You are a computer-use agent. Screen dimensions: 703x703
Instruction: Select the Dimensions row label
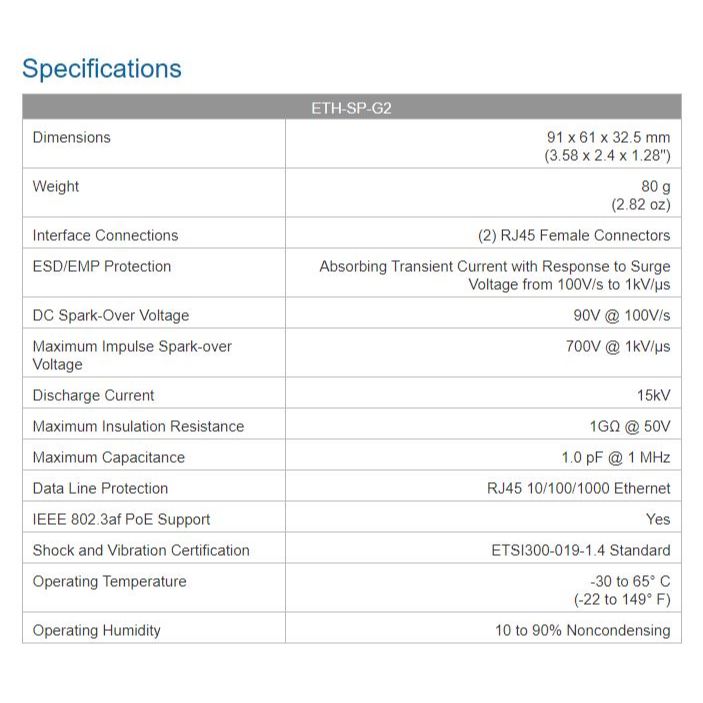coord(72,137)
